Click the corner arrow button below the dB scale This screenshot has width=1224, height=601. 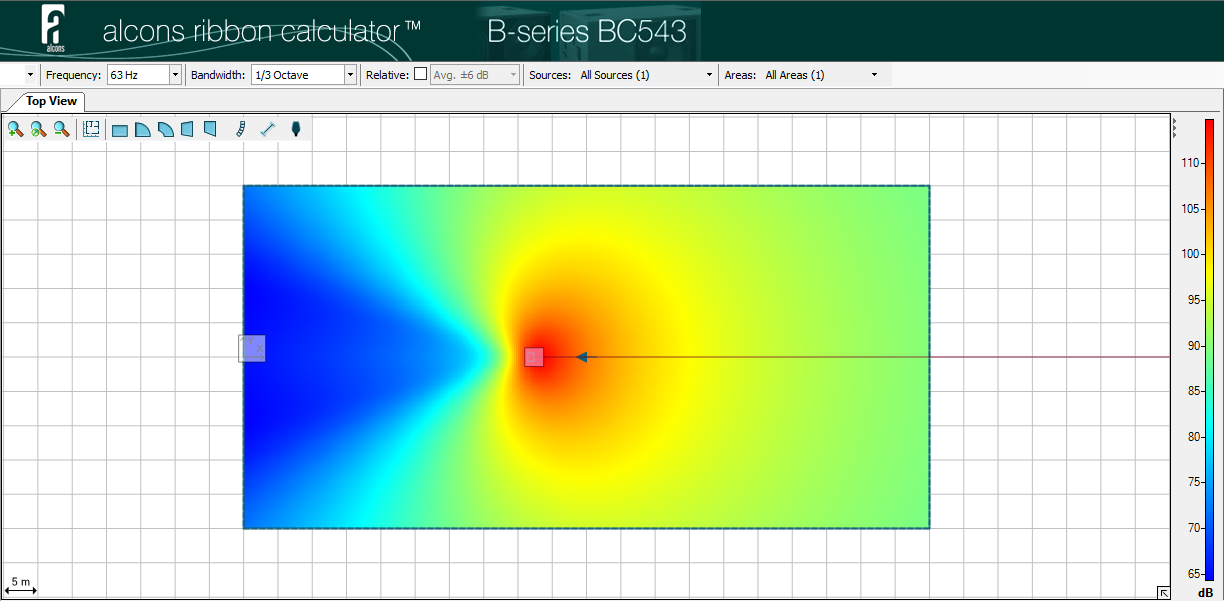(x=1164, y=592)
